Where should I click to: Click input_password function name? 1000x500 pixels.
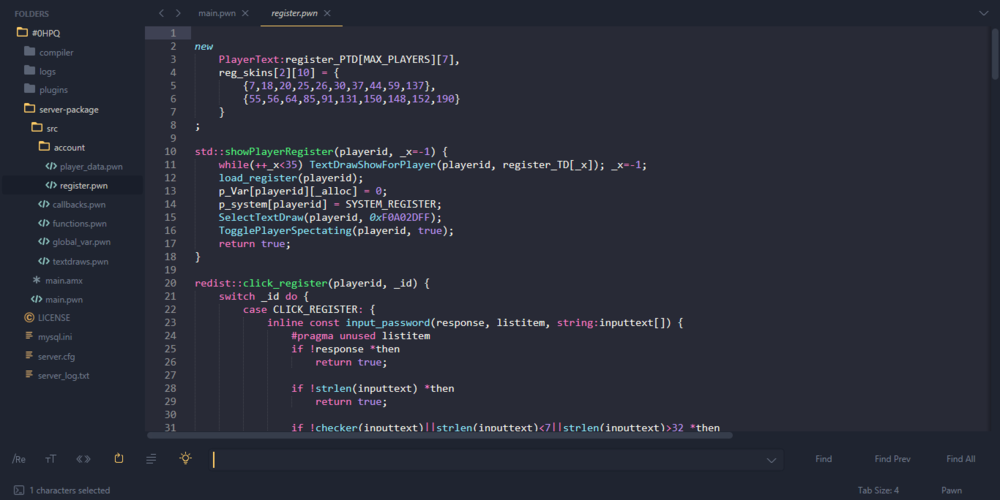coord(388,322)
